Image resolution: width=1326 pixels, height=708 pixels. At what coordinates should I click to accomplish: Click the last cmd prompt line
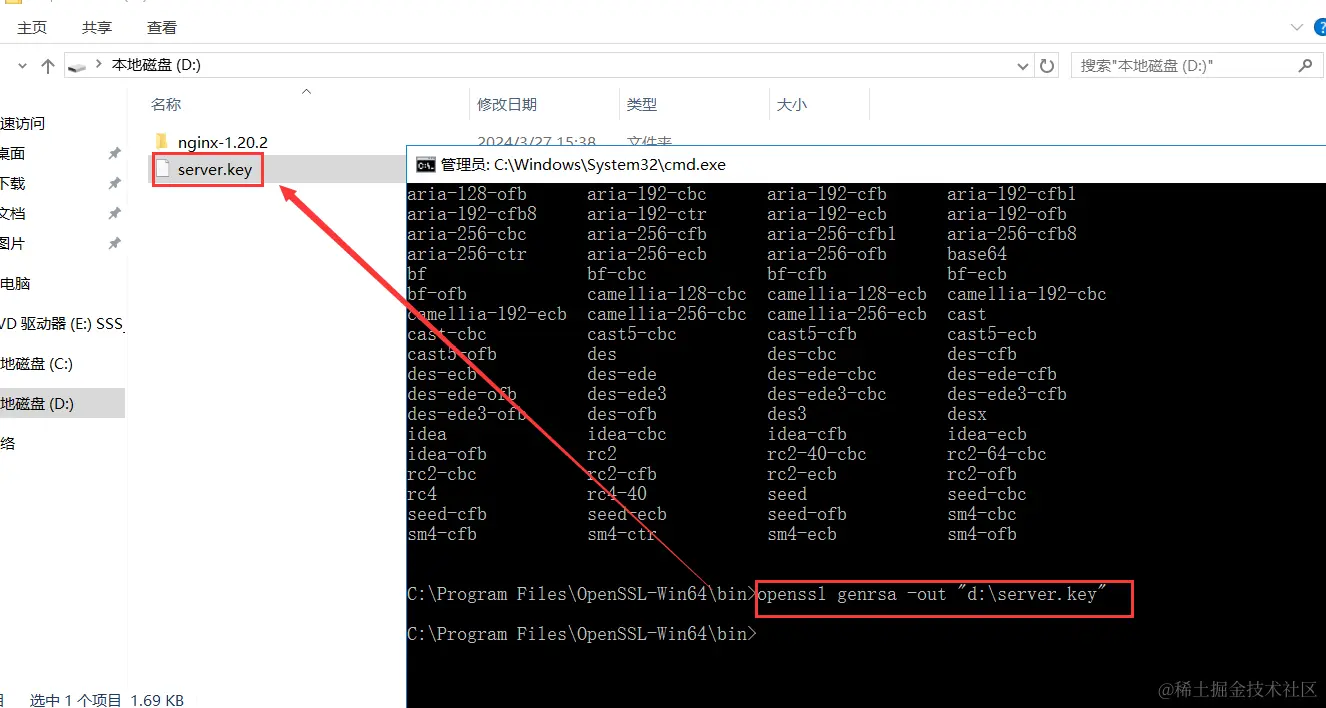[x=582, y=634]
